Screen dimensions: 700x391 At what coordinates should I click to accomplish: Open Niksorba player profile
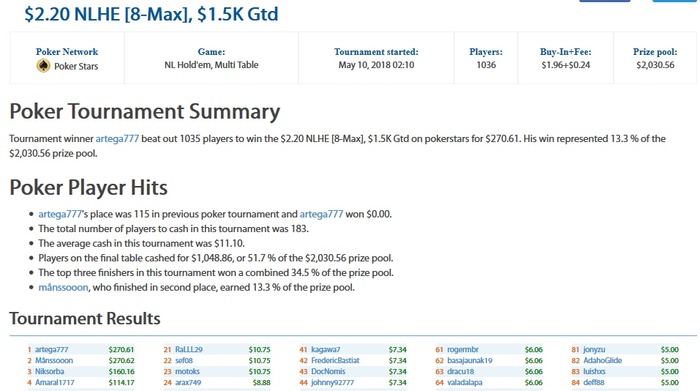coord(49,371)
